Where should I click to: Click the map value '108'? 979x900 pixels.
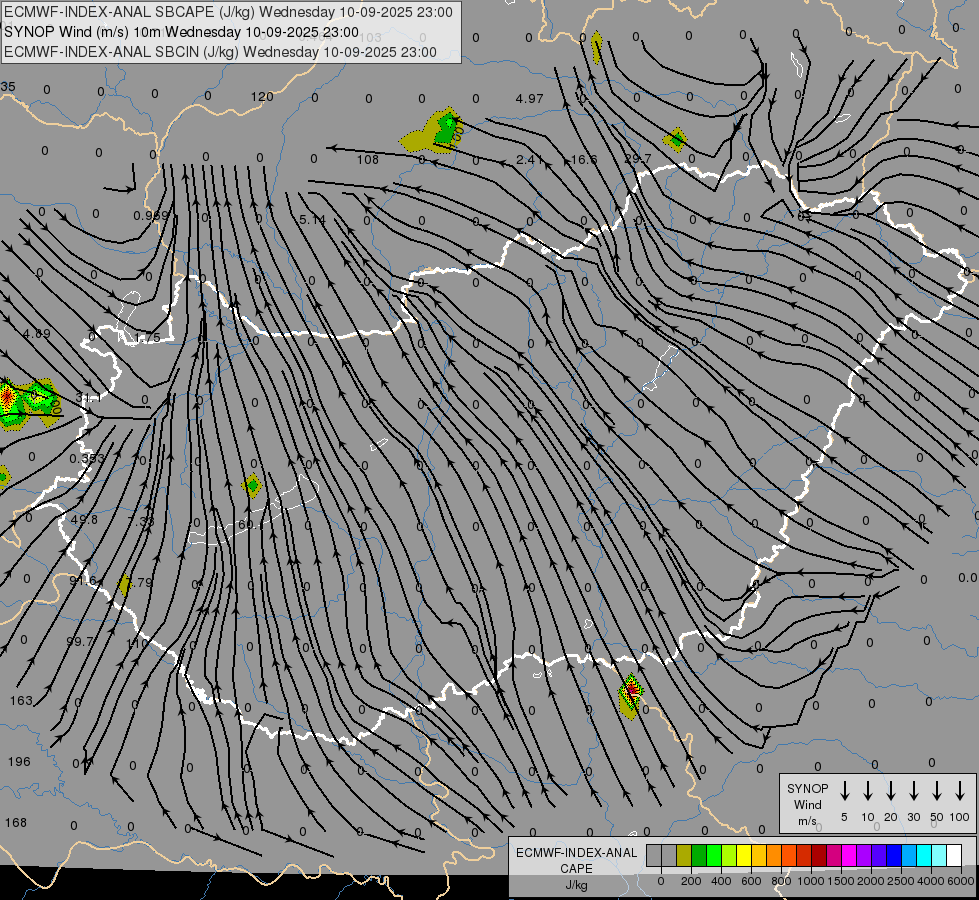coord(368,159)
